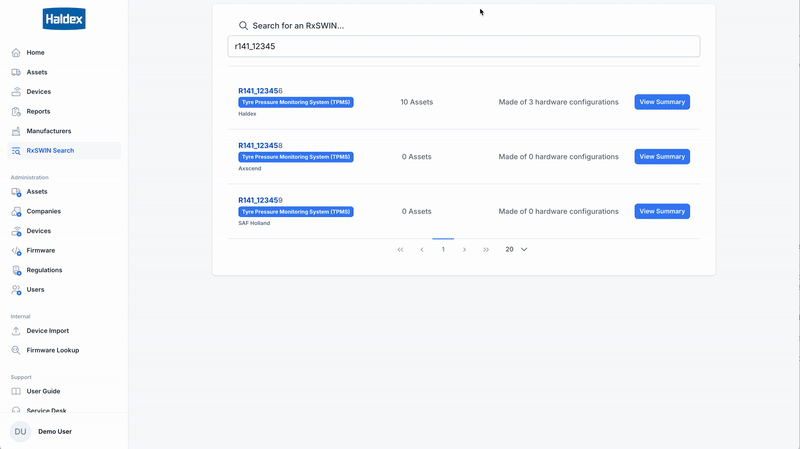Click the Firmware Lookup search icon
This screenshot has width=800, height=449.
coord(16,351)
